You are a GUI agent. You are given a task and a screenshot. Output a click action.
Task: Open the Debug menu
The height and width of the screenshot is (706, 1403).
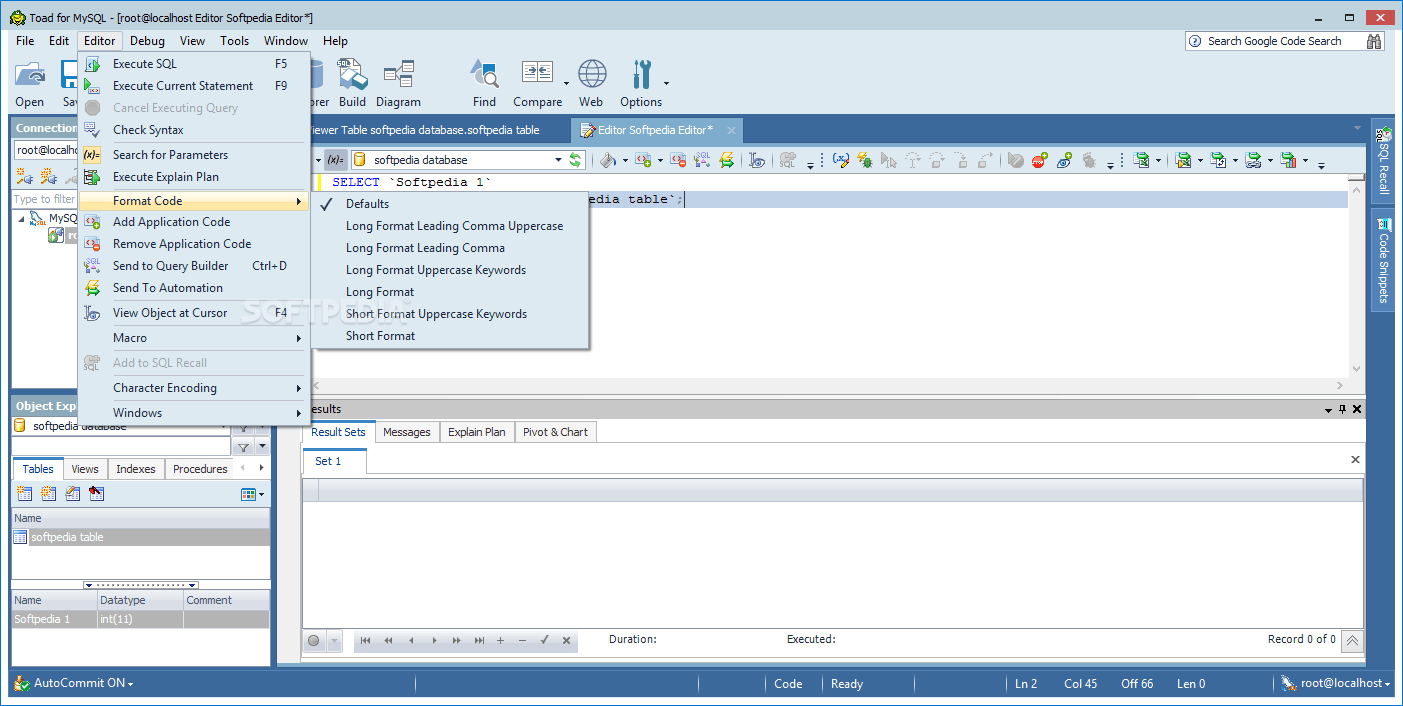(147, 41)
